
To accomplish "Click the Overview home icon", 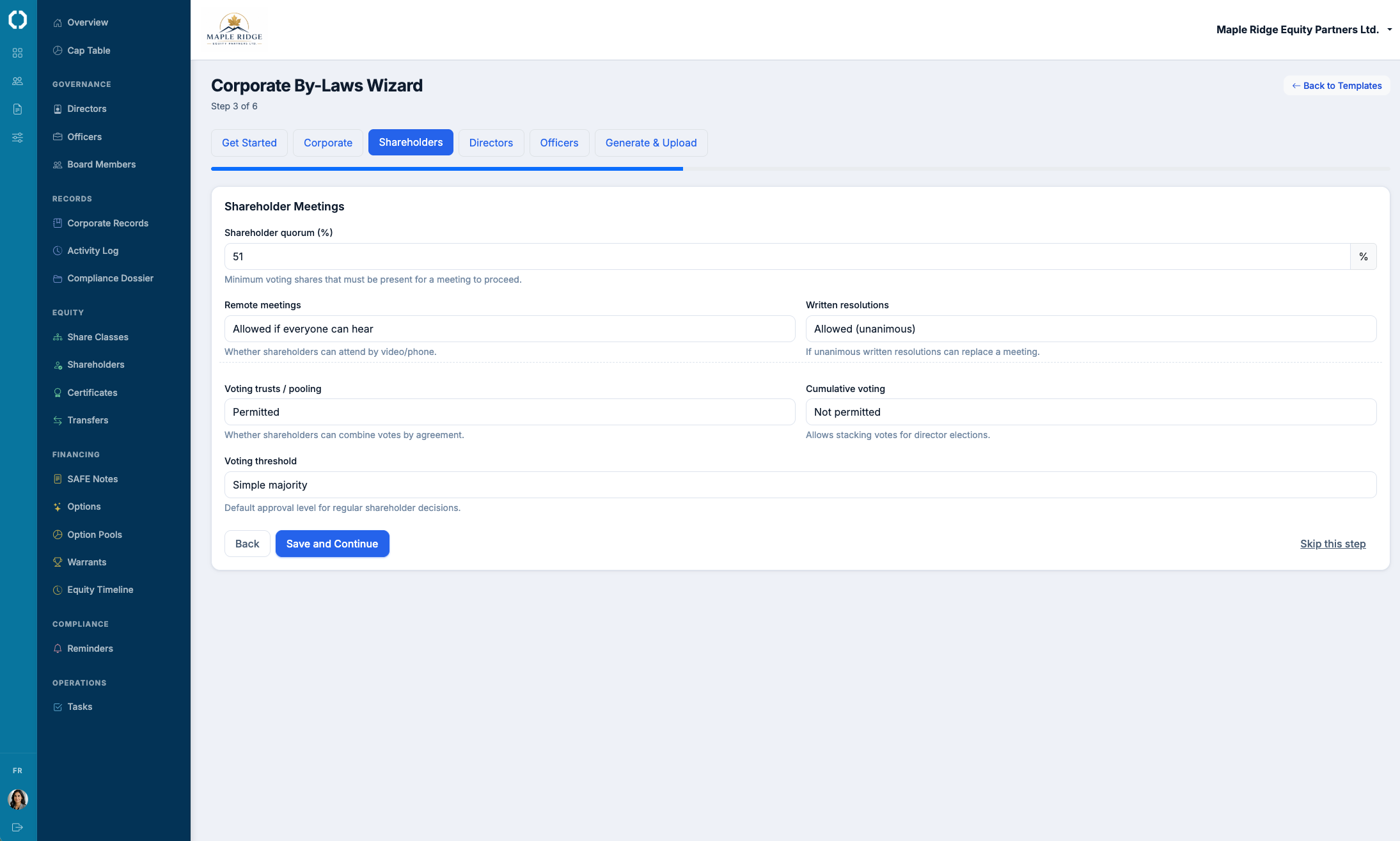I will [58, 22].
